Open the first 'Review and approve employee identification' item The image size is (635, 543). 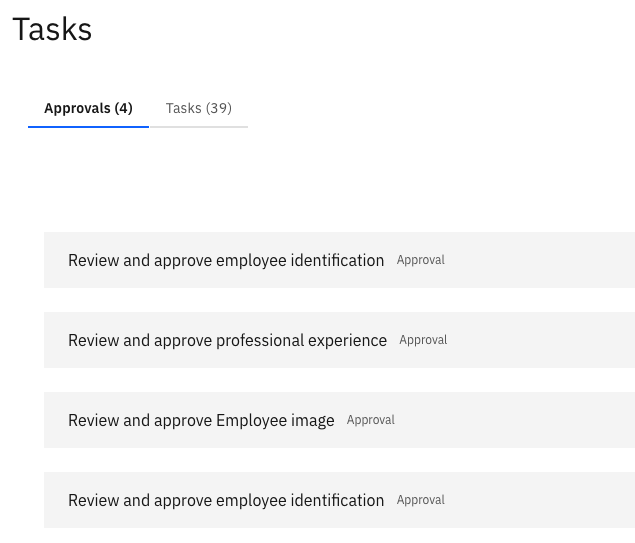(x=339, y=260)
